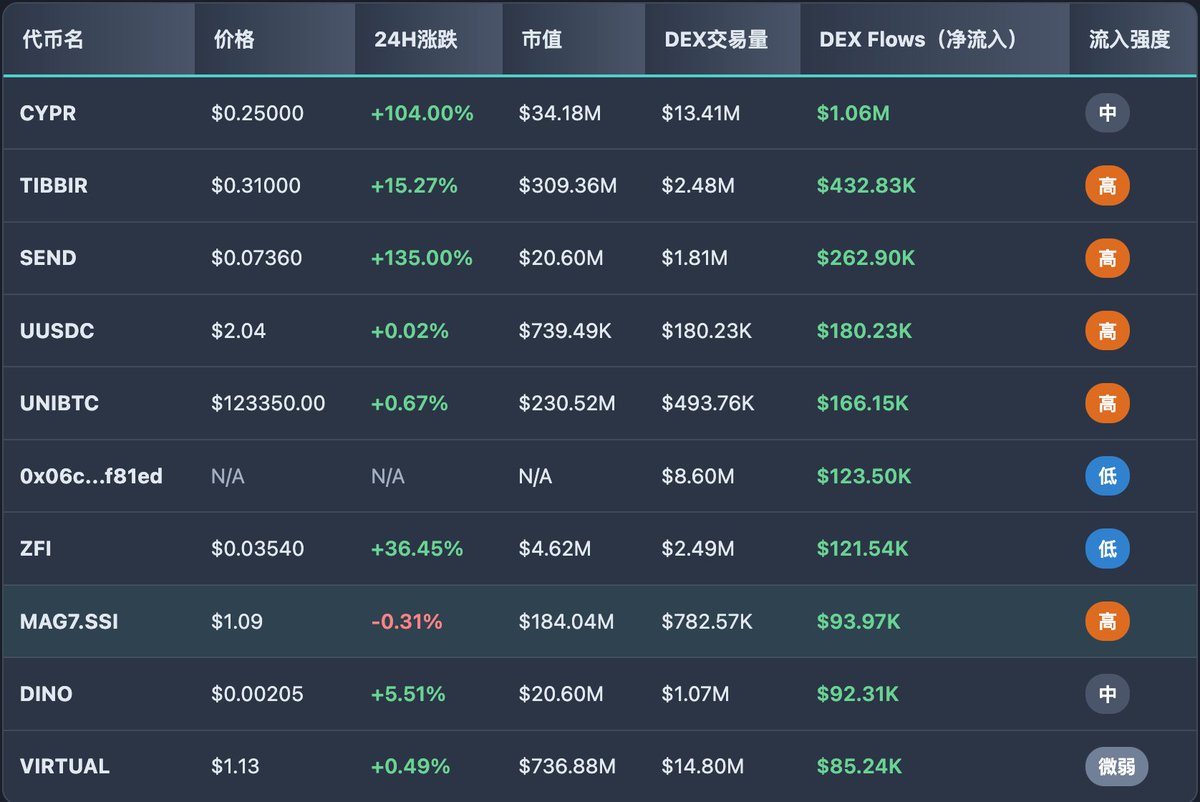Open the SEND token name
The width and height of the screenshot is (1200, 802).
click(x=48, y=258)
